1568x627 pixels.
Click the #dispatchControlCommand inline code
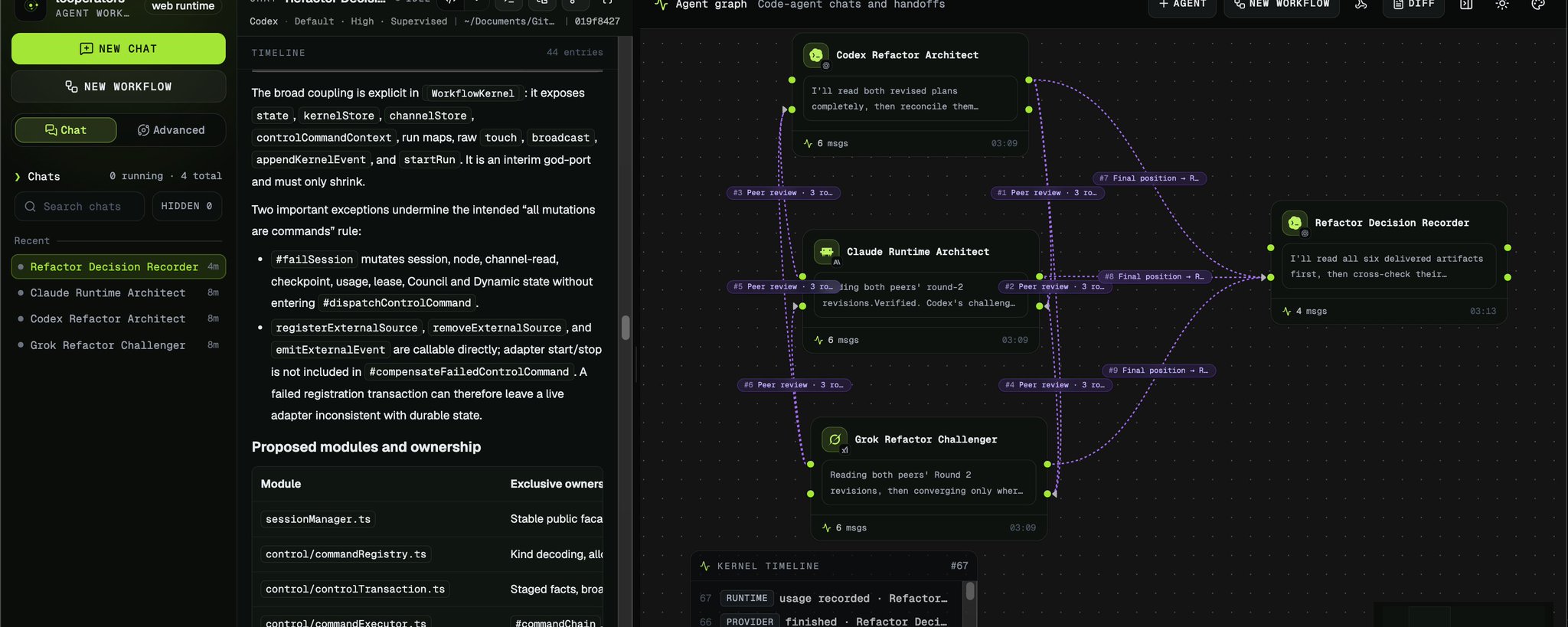tap(397, 303)
